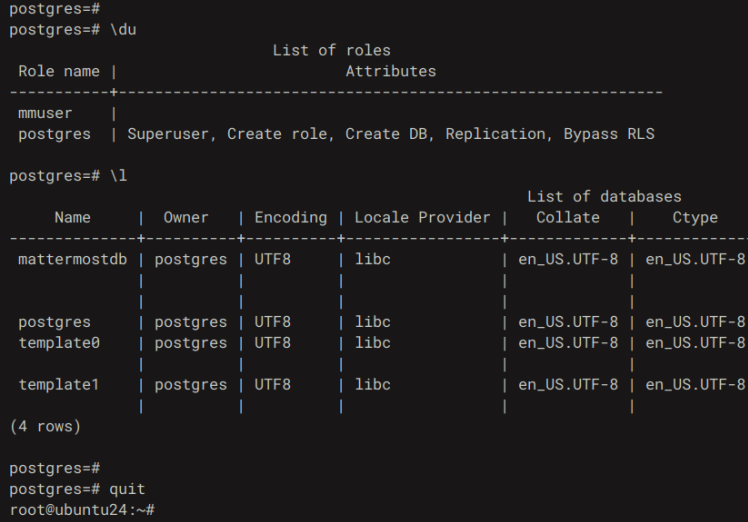Click the "Attributes" column header
This screenshot has height=522, width=748.
[x=390, y=72]
